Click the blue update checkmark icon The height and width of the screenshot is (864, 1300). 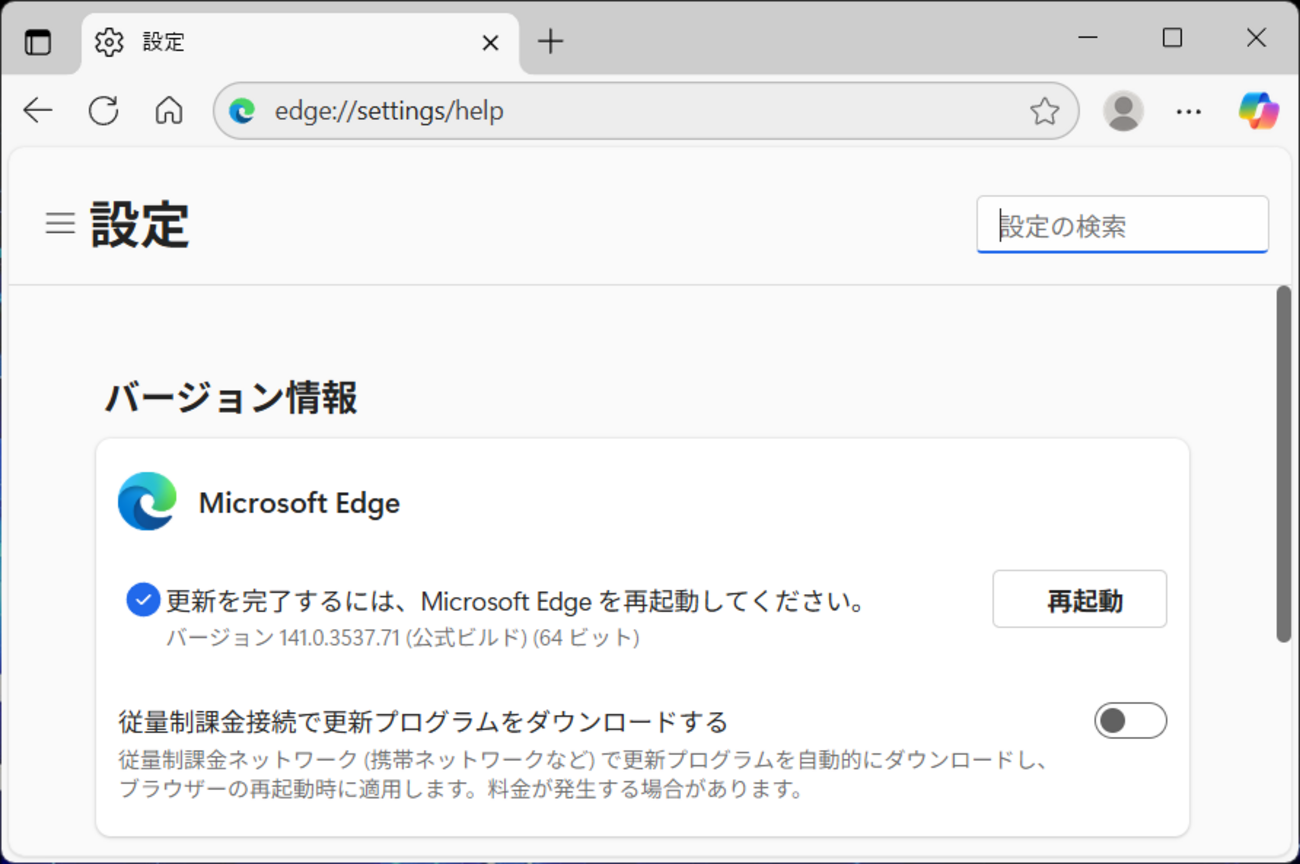tap(143, 600)
